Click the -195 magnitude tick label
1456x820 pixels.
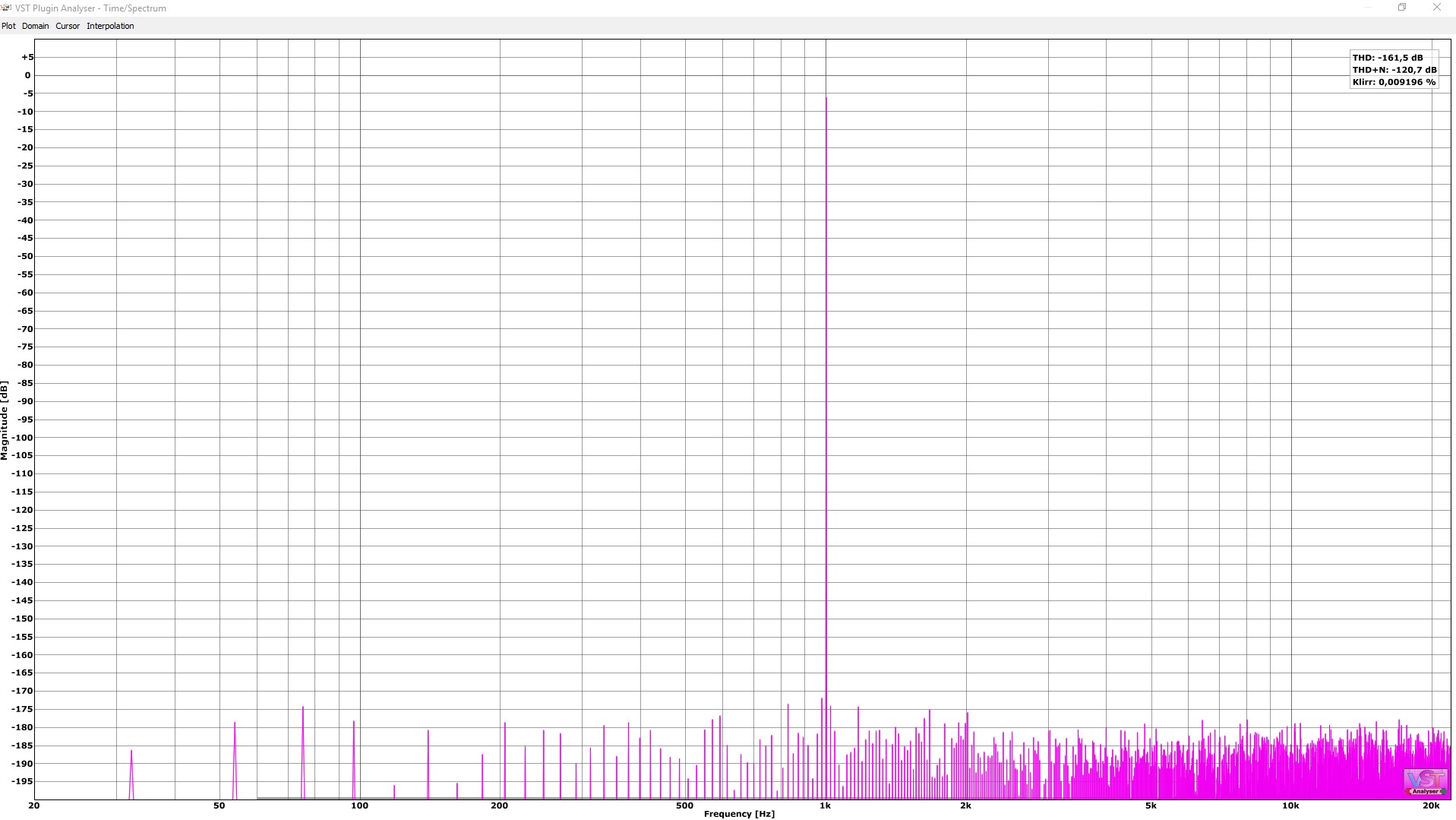pyautogui.click(x=23, y=782)
